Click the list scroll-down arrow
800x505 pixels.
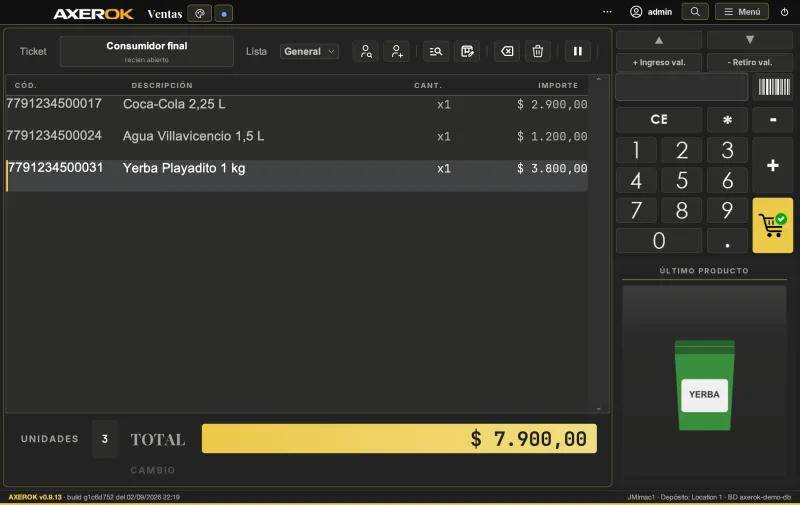pyautogui.click(x=598, y=409)
